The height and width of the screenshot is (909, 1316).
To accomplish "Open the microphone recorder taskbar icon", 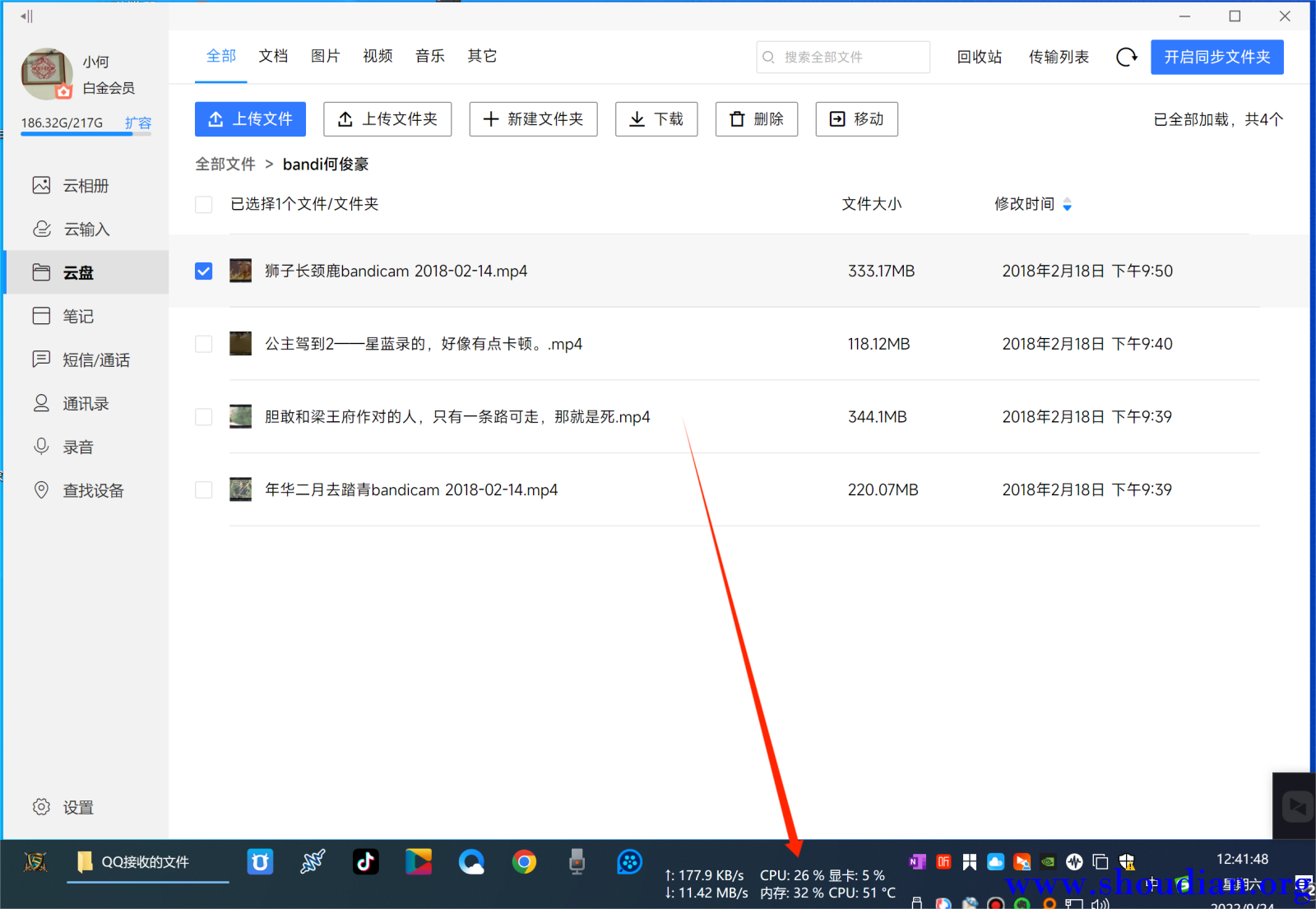I will point(577,861).
